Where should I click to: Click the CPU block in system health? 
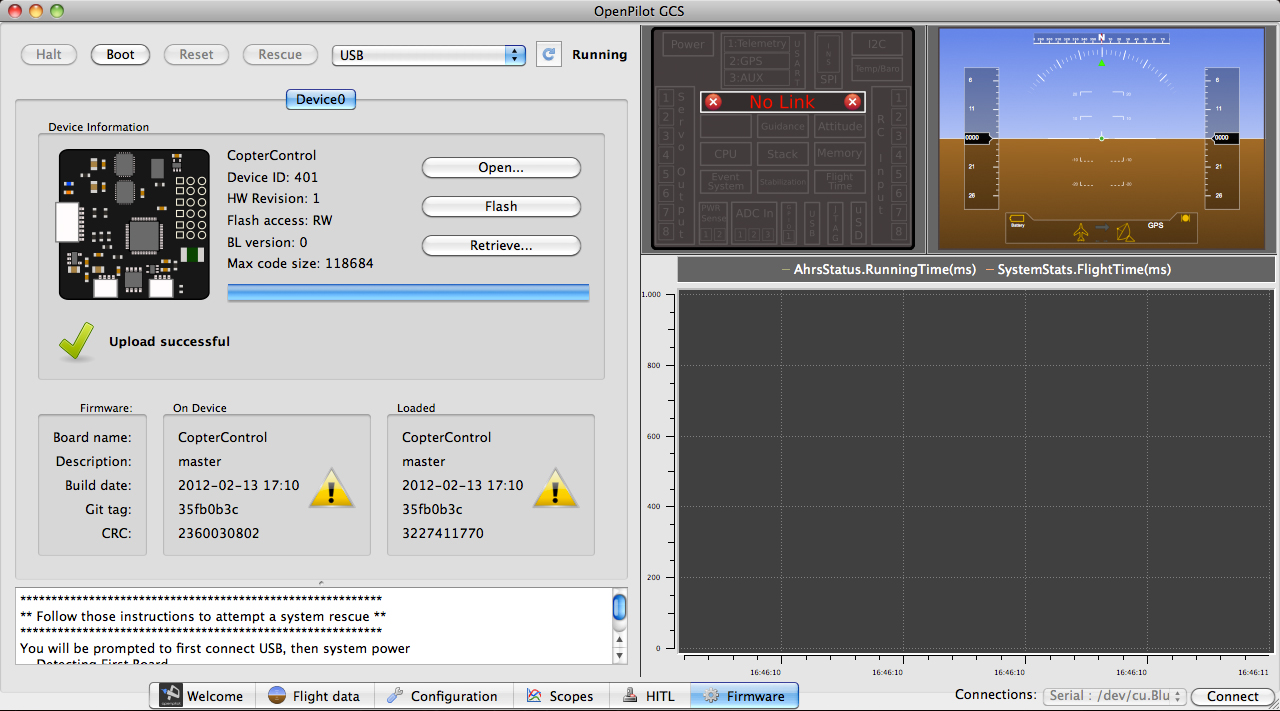726,154
